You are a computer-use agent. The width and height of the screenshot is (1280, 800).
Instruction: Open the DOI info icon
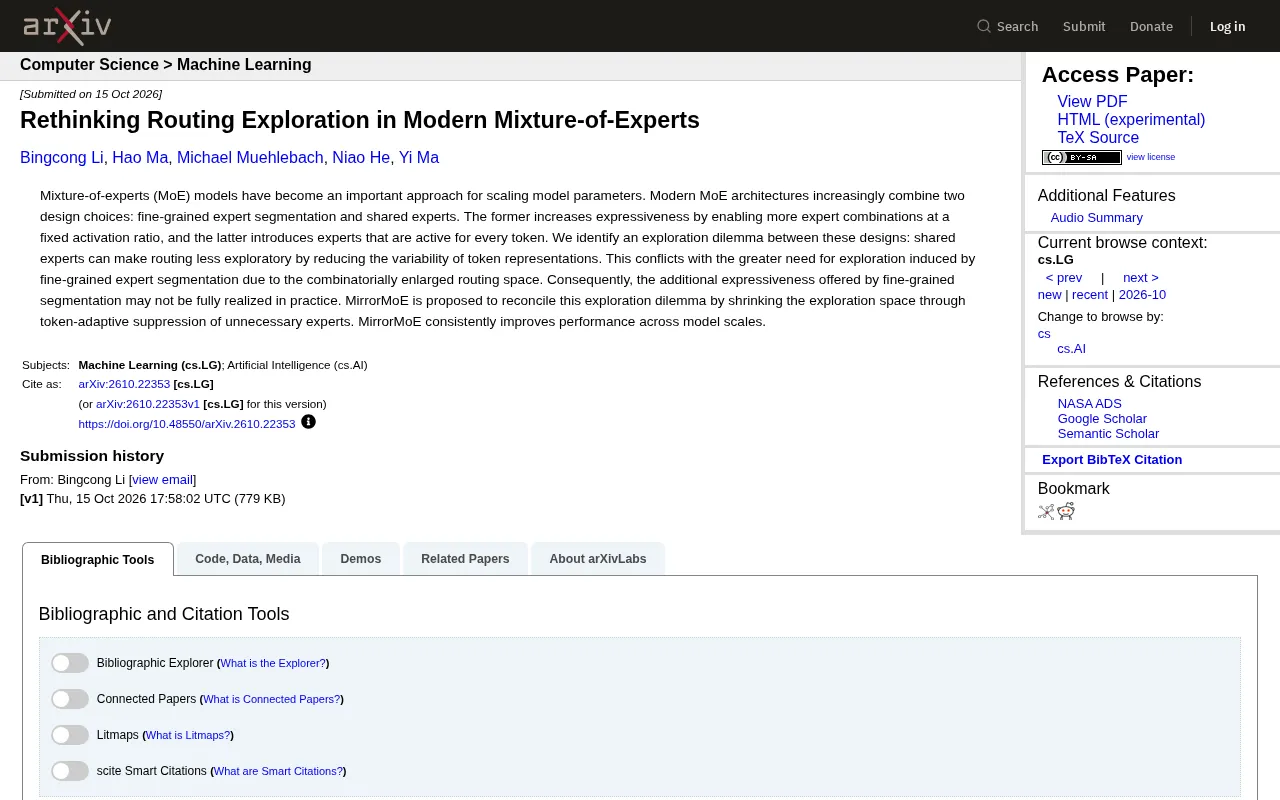pos(308,422)
